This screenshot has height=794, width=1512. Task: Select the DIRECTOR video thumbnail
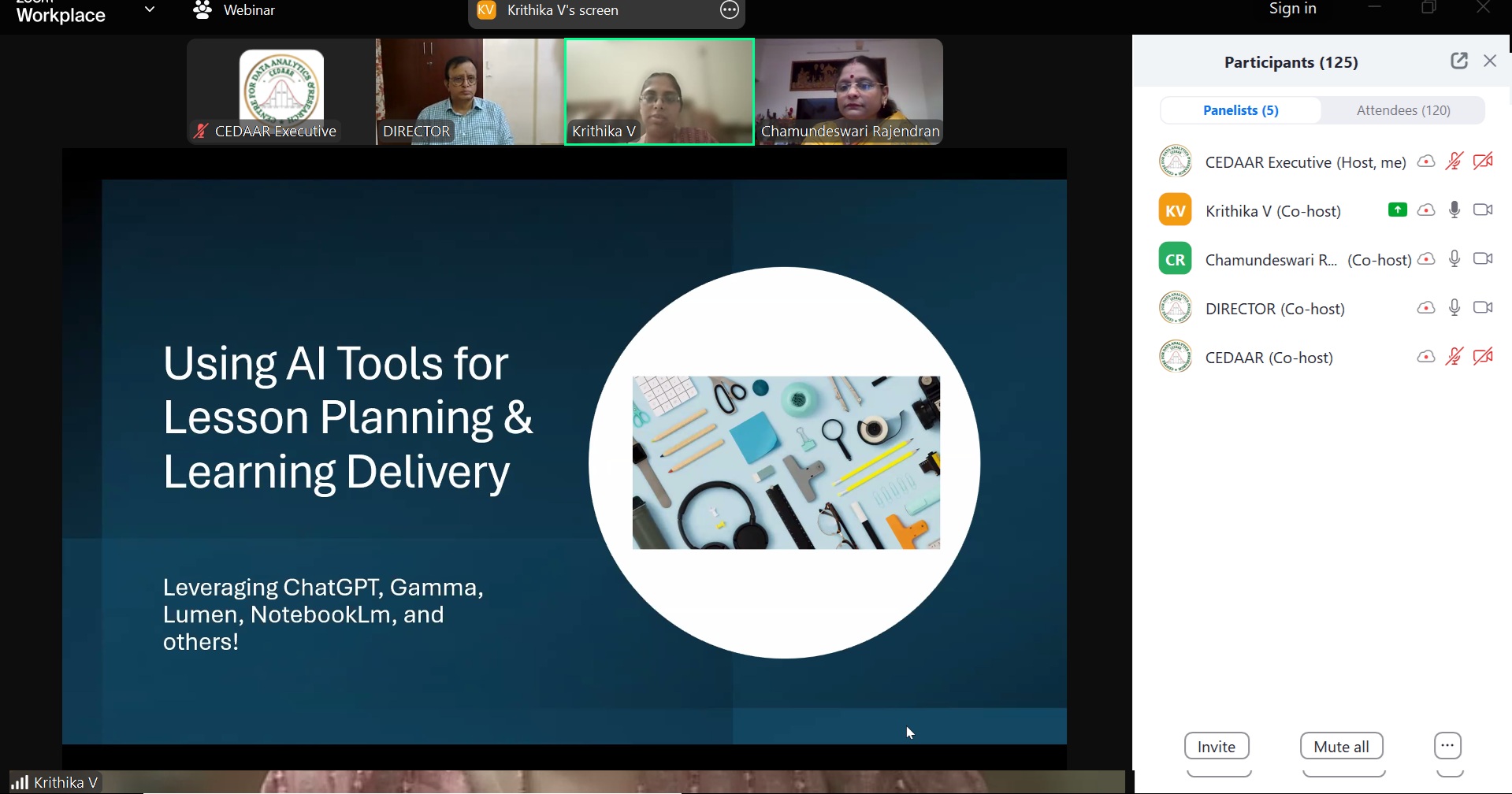click(470, 91)
